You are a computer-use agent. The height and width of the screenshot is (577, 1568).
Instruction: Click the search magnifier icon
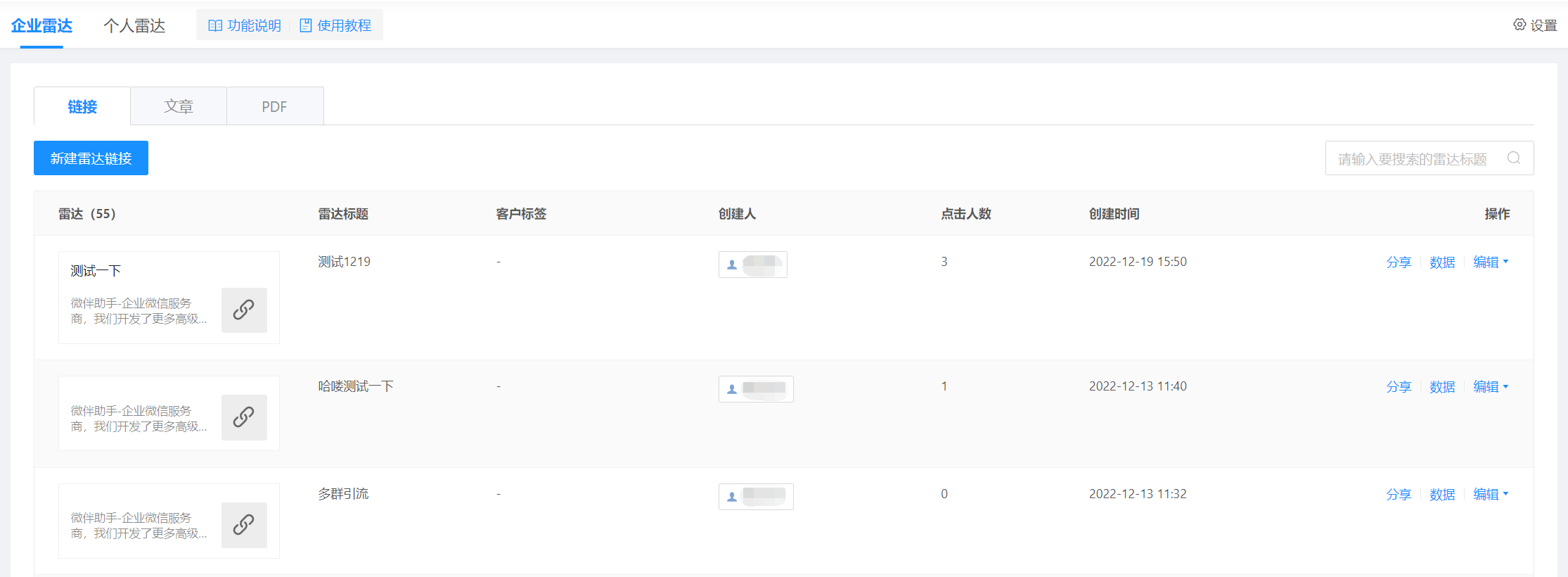tap(1514, 158)
